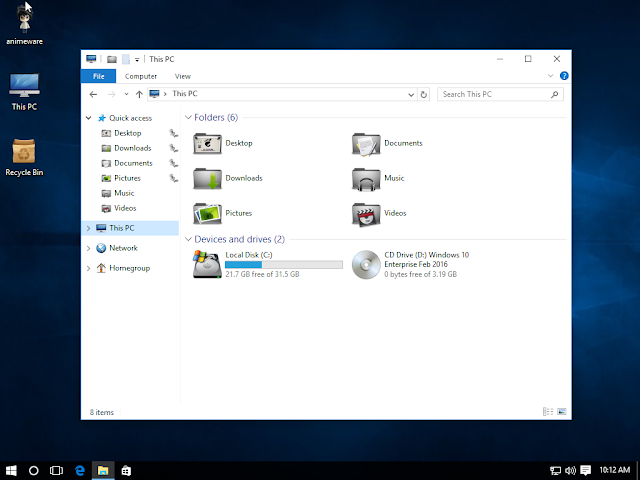The height and width of the screenshot is (480, 640).
Task: Open the View ribbon tab
Action: pyautogui.click(x=182, y=76)
